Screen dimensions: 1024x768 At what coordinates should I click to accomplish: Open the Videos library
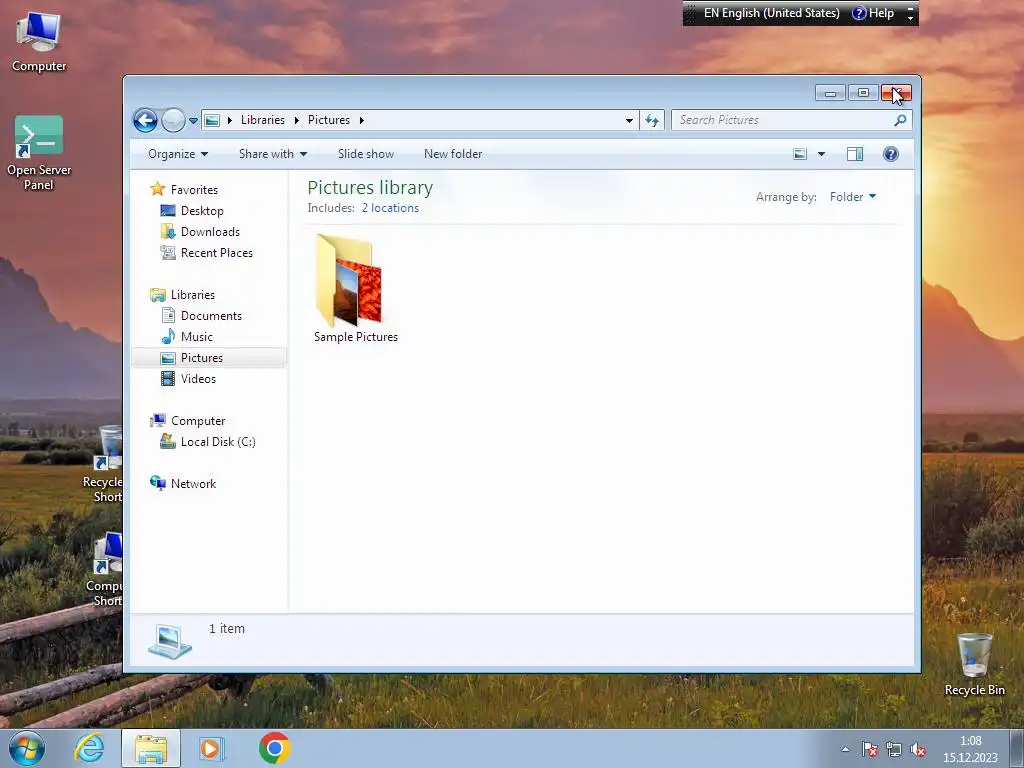(x=198, y=379)
